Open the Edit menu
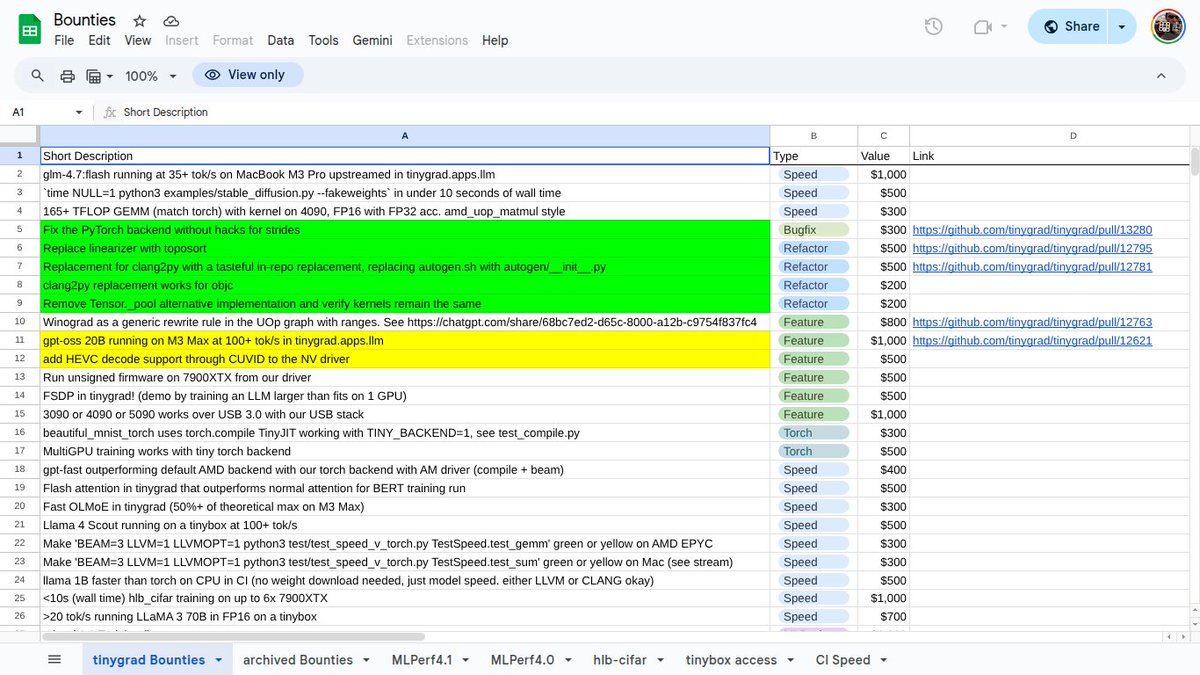This screenshot has height=675, width=1200. tap(99, 40)
